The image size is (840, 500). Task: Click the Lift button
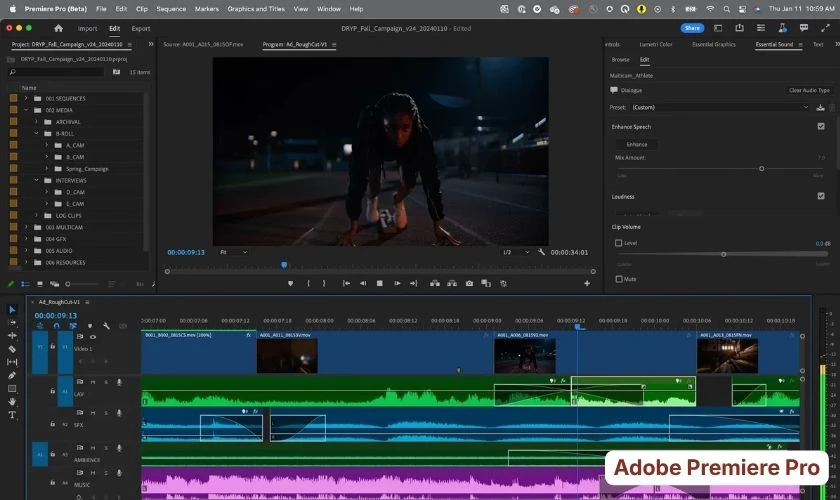tap(435, 283)
